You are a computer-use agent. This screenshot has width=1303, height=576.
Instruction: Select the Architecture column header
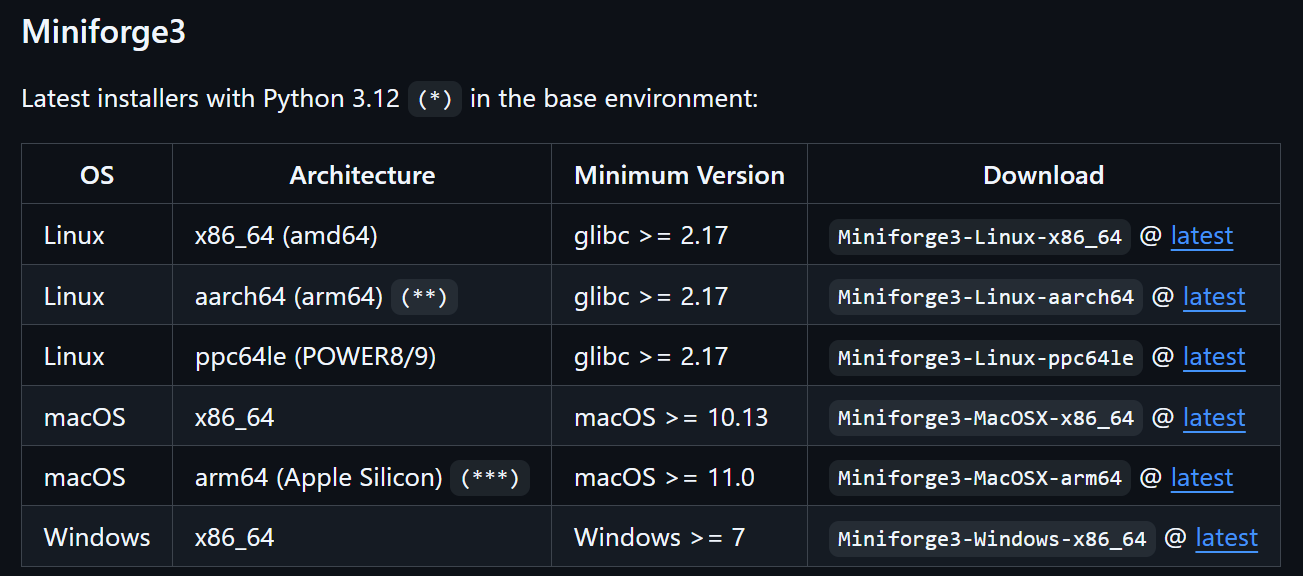362,174
